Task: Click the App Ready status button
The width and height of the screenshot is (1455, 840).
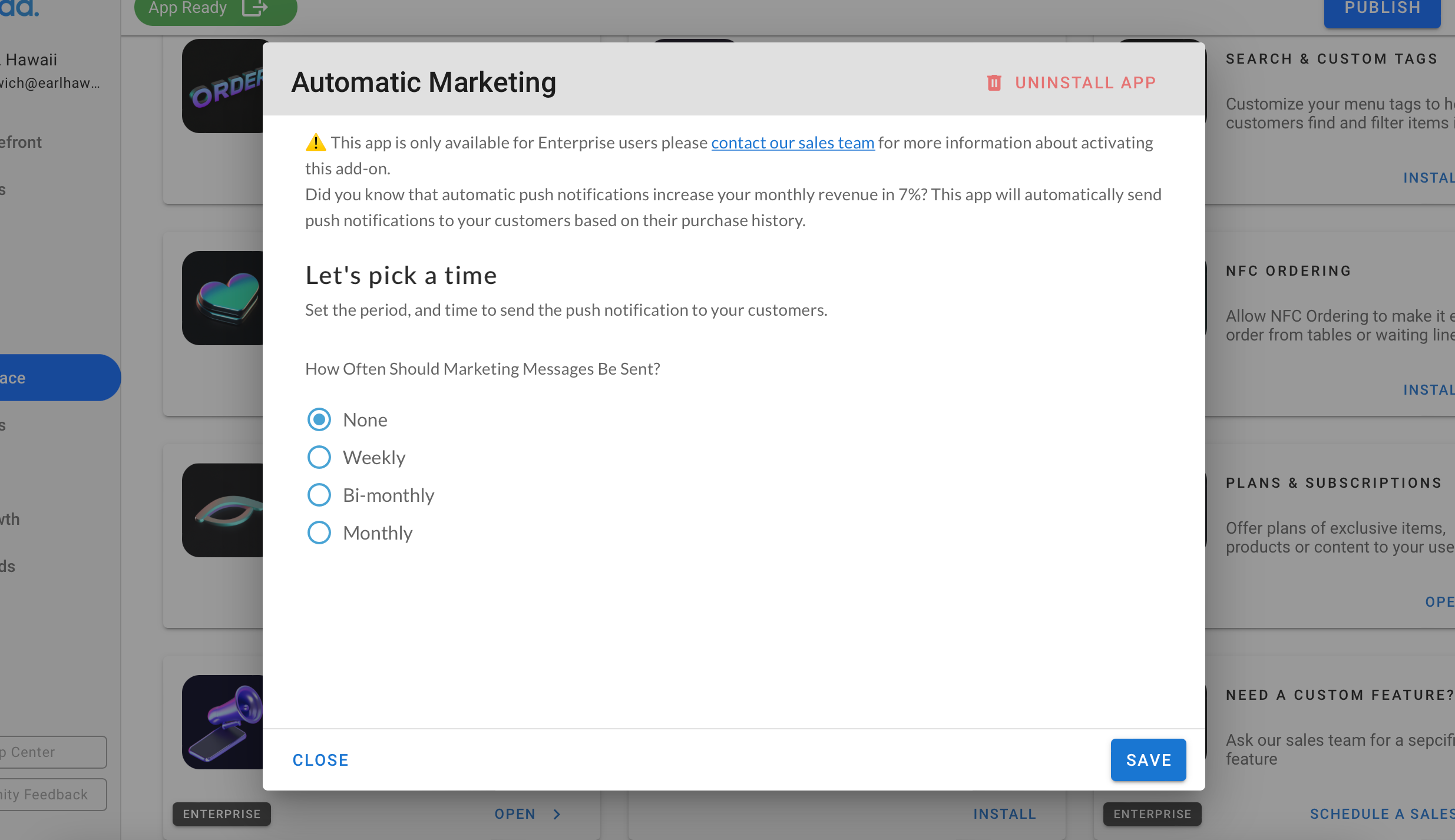Action: click(216, 9)
